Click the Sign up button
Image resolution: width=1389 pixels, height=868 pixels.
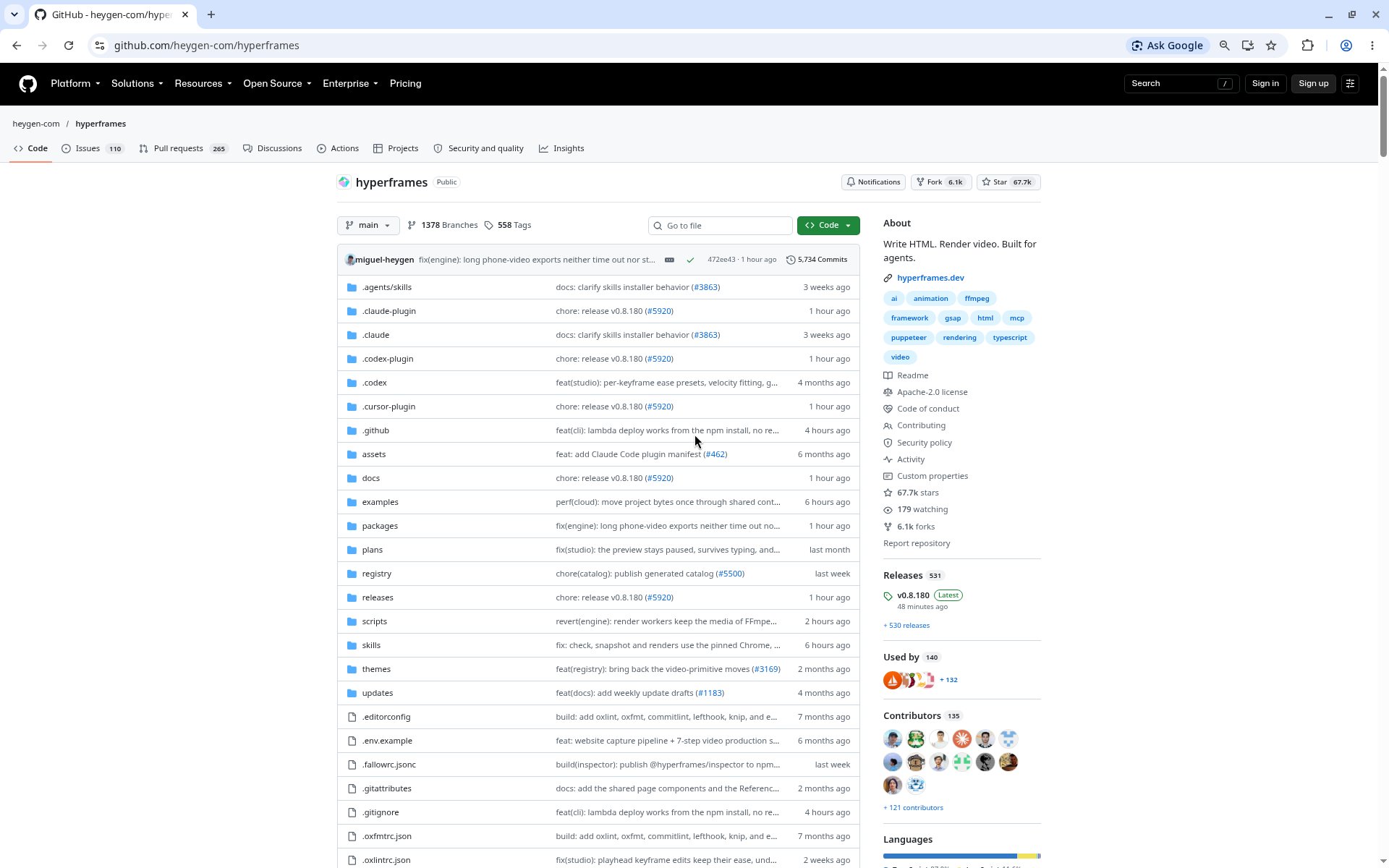click(x=1313, y=84)
